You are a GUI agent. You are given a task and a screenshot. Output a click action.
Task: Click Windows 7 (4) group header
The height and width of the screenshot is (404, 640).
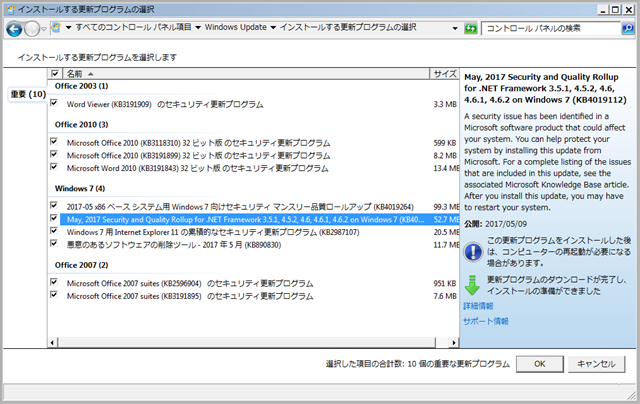pyautogui.click(x=80, y=189)
